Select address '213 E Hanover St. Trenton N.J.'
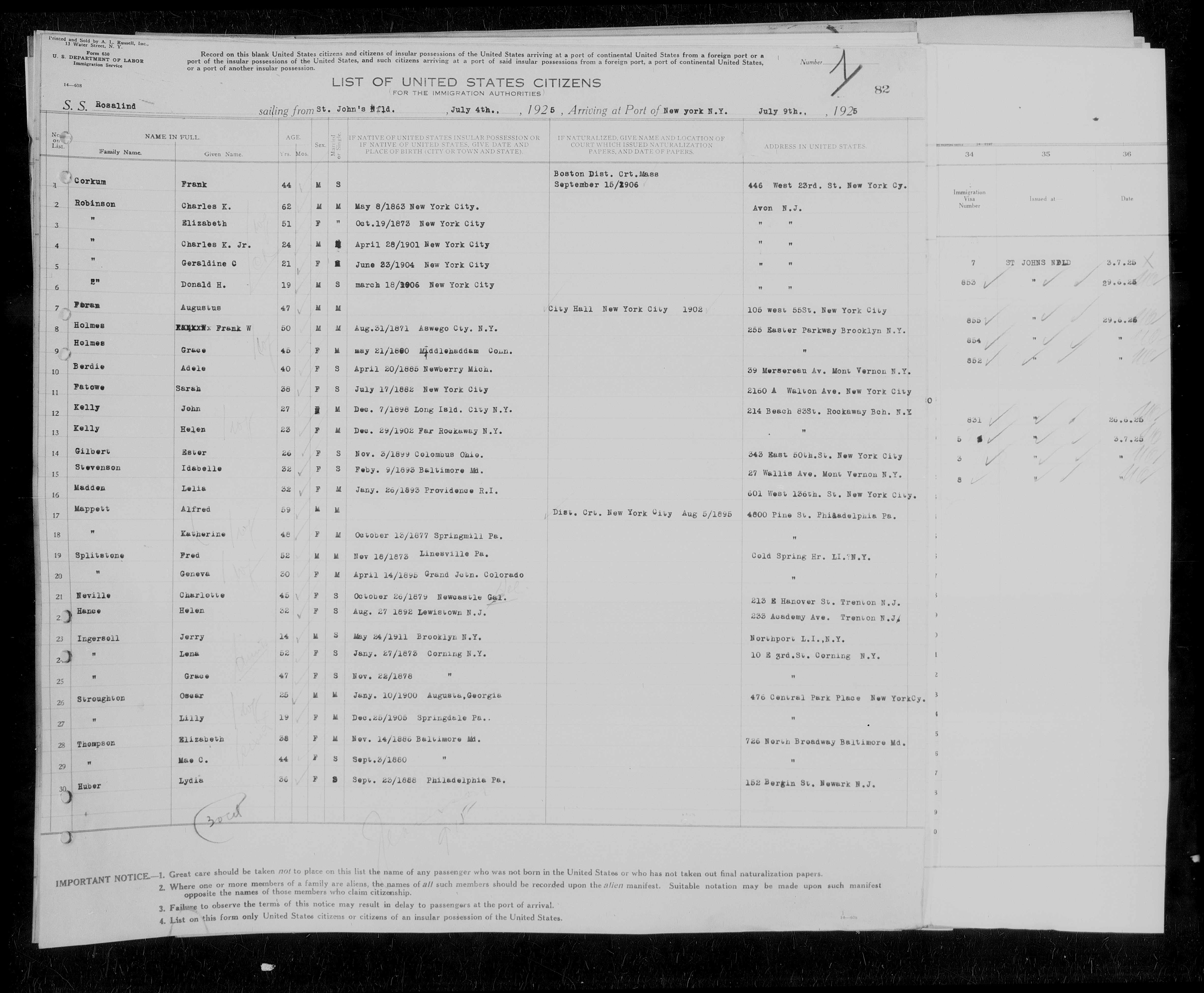The width and height of the screenshot is (1204, 993). pyautogui.click(x=826, y=602)
